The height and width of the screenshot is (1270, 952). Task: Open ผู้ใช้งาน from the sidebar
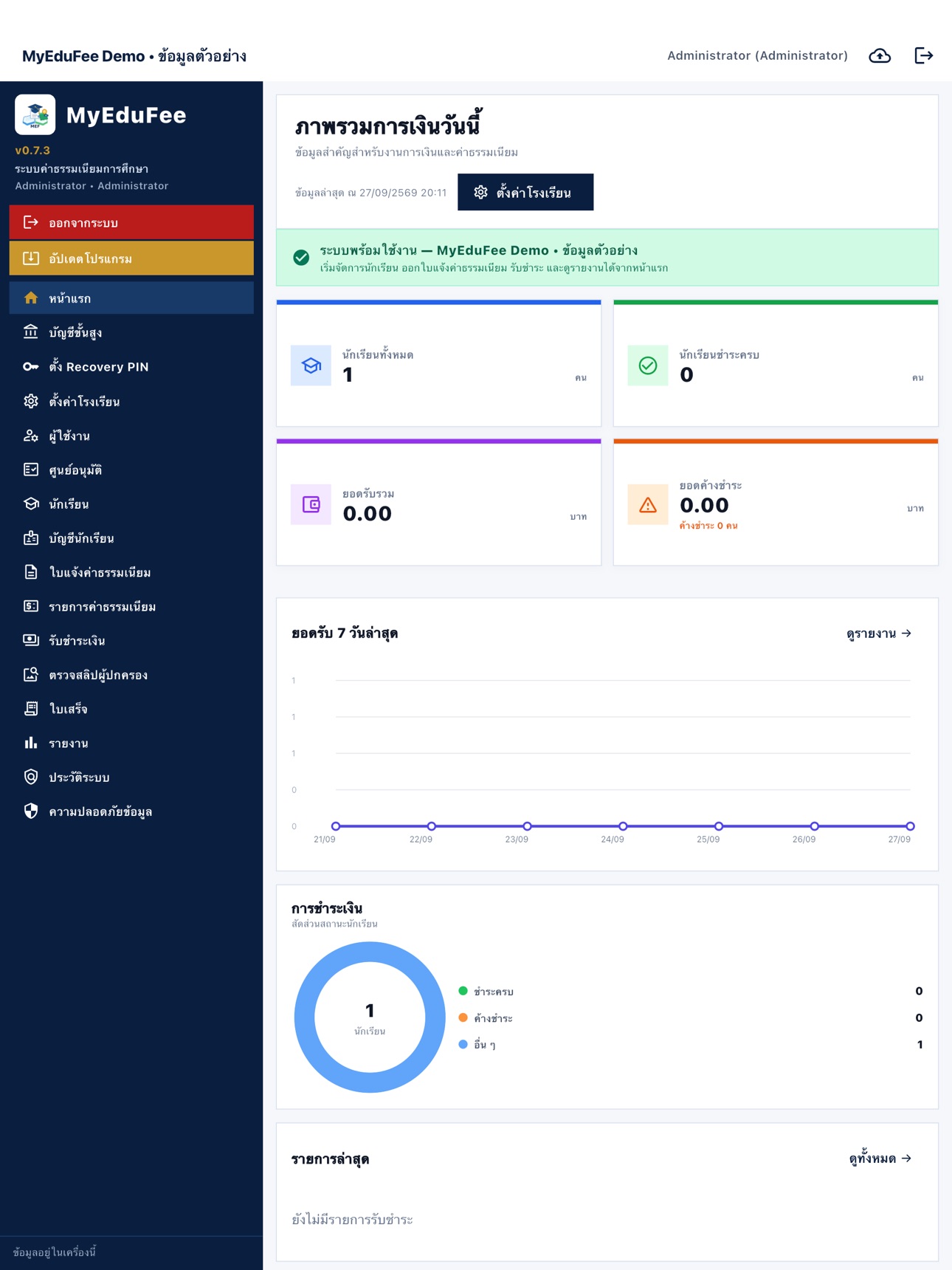131,436
